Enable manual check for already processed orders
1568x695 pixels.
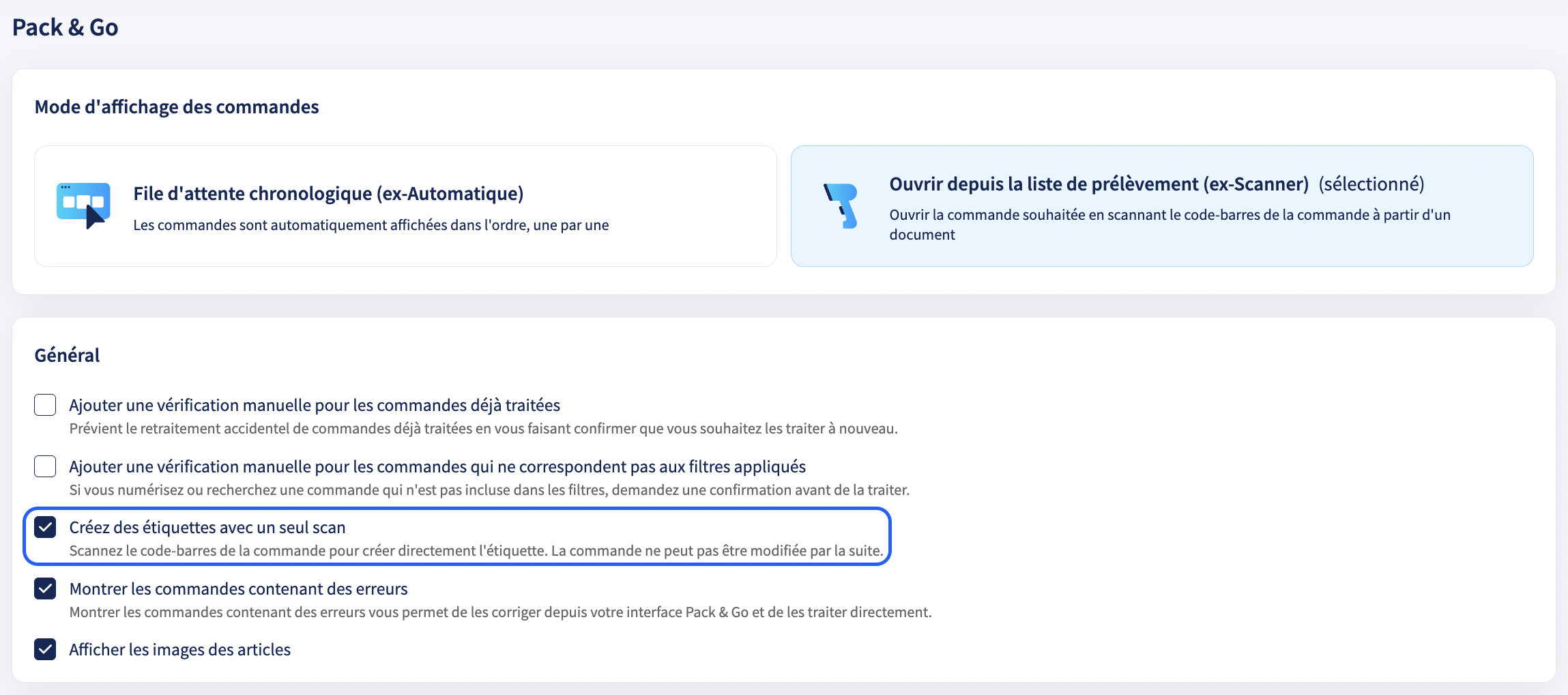[45, 405]
